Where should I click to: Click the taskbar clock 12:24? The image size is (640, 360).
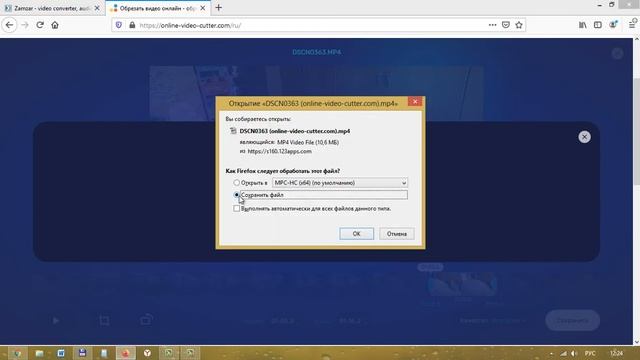[x=616, y=353]
